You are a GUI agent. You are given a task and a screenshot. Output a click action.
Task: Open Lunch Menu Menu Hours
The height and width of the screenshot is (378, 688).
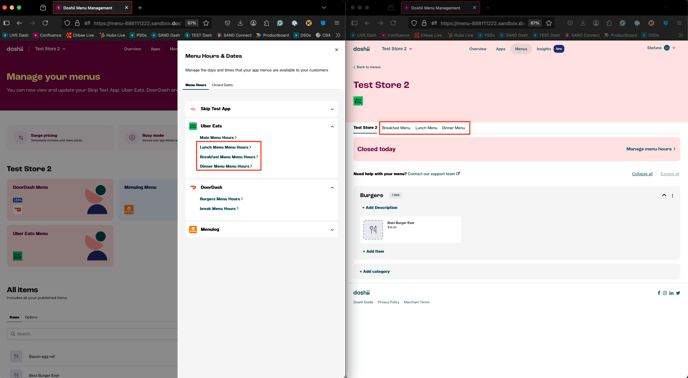tap(226, 147)
